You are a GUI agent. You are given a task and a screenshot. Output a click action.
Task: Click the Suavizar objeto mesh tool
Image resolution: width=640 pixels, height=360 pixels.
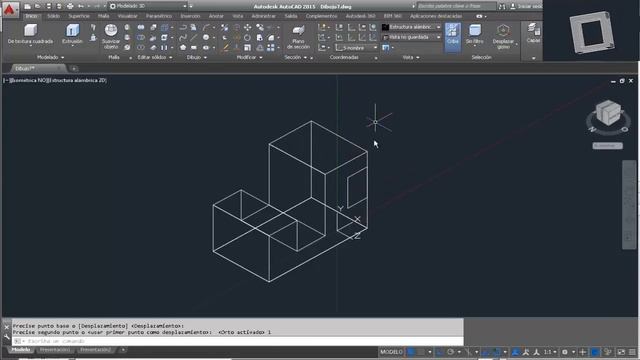[x=111, y=37]
